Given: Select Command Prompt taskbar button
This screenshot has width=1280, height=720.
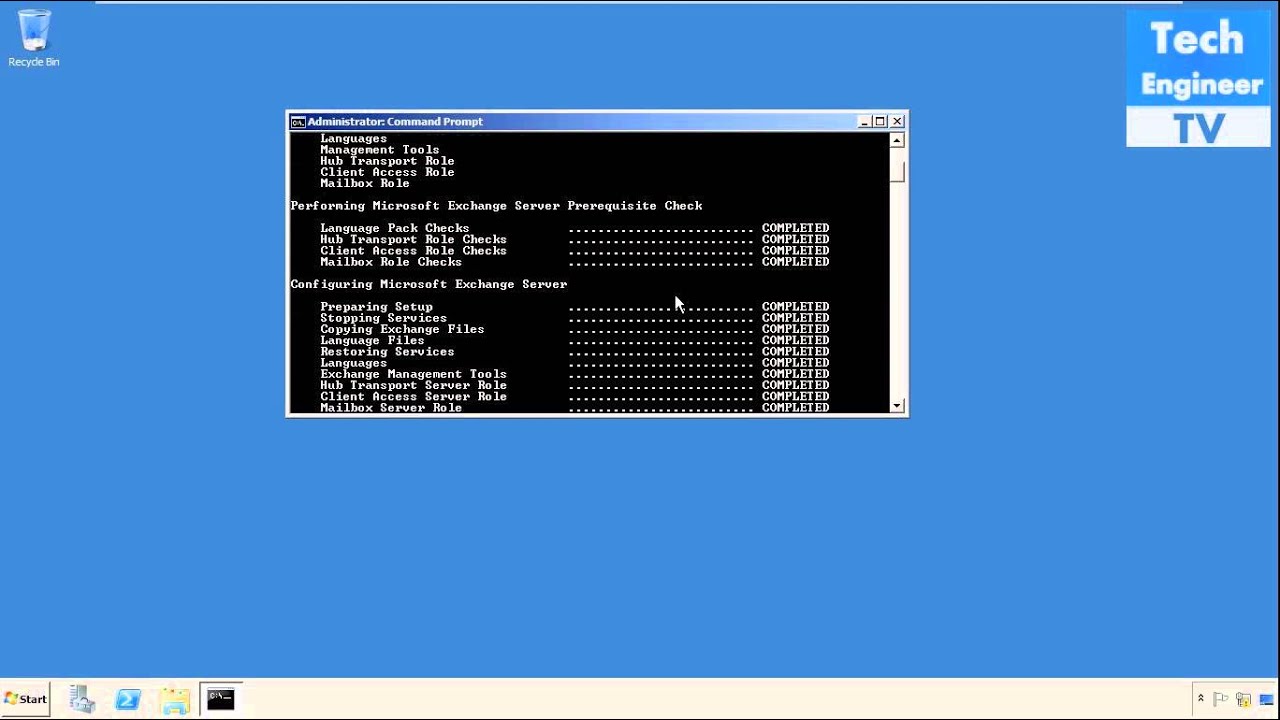Looking at the screenshot, I should point(221,699).
